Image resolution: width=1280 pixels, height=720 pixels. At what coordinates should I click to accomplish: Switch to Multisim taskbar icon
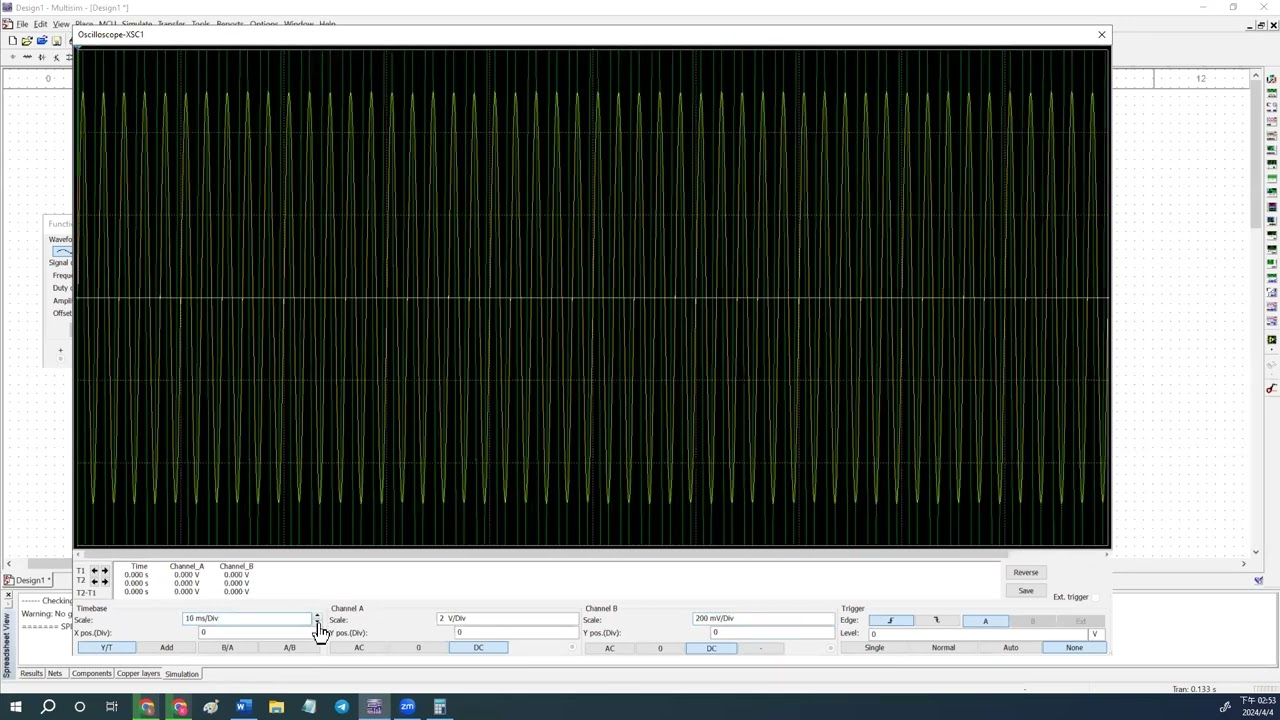click(374, 707)
